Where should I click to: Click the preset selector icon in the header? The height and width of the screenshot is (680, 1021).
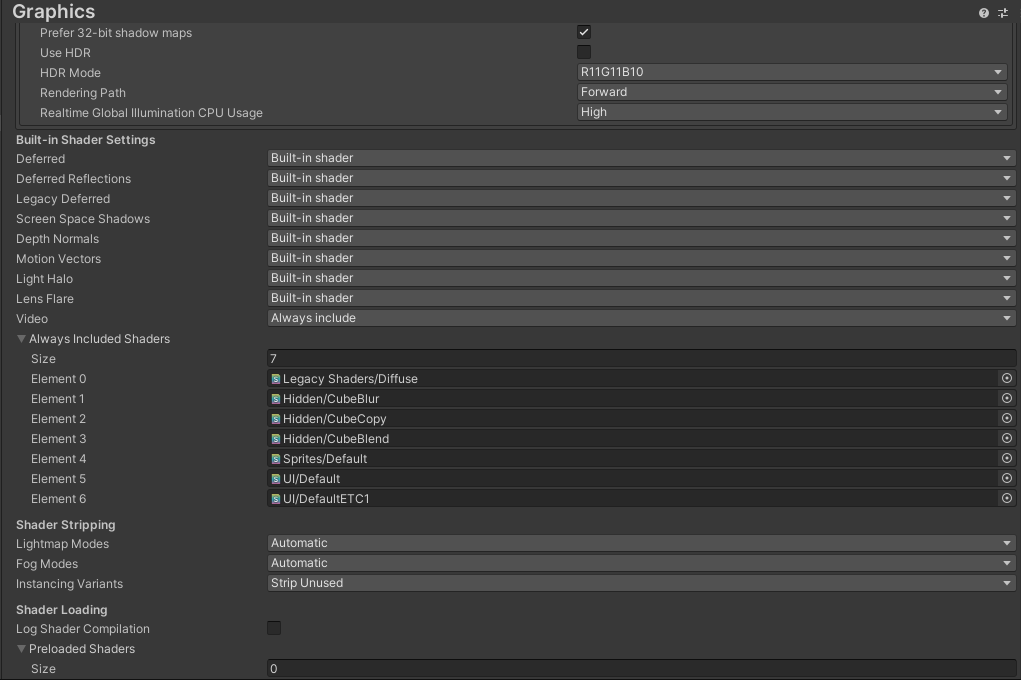pyautogui.click(x=1003, y=13)
